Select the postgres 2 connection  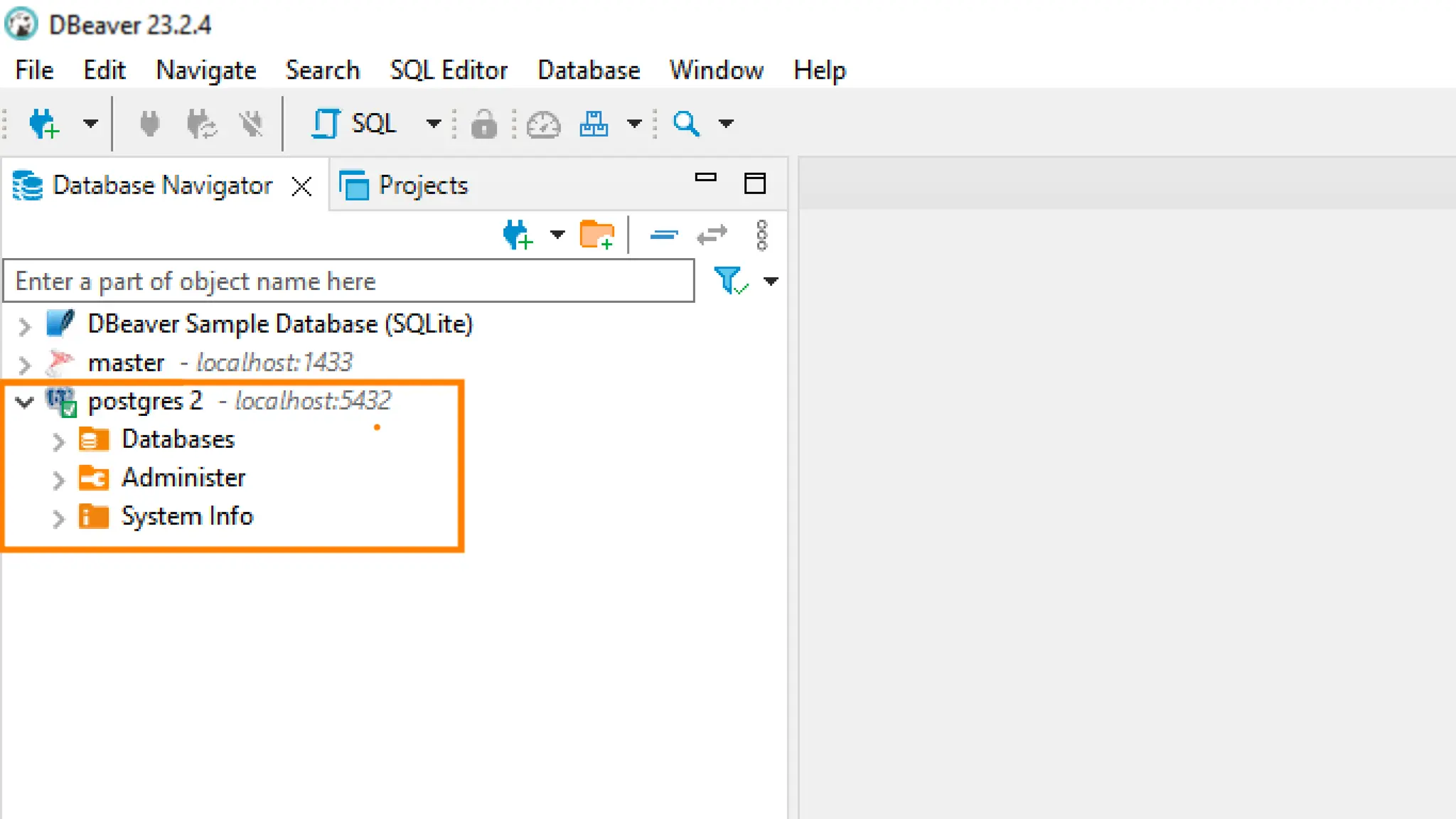(x=240, y=401)
